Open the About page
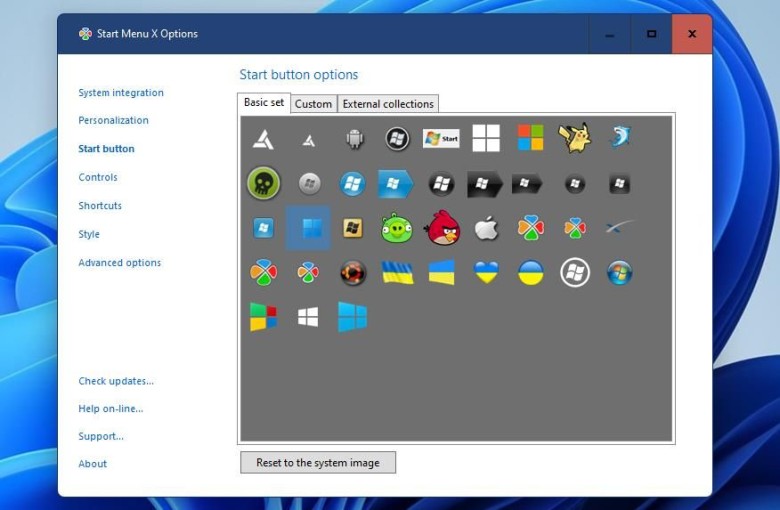The width and height of the screenshot is (780, 510). pos(93,464)
